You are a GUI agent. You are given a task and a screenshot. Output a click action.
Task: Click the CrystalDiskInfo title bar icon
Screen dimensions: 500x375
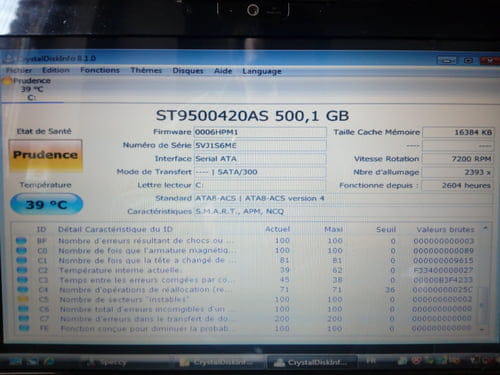(8, 59)
